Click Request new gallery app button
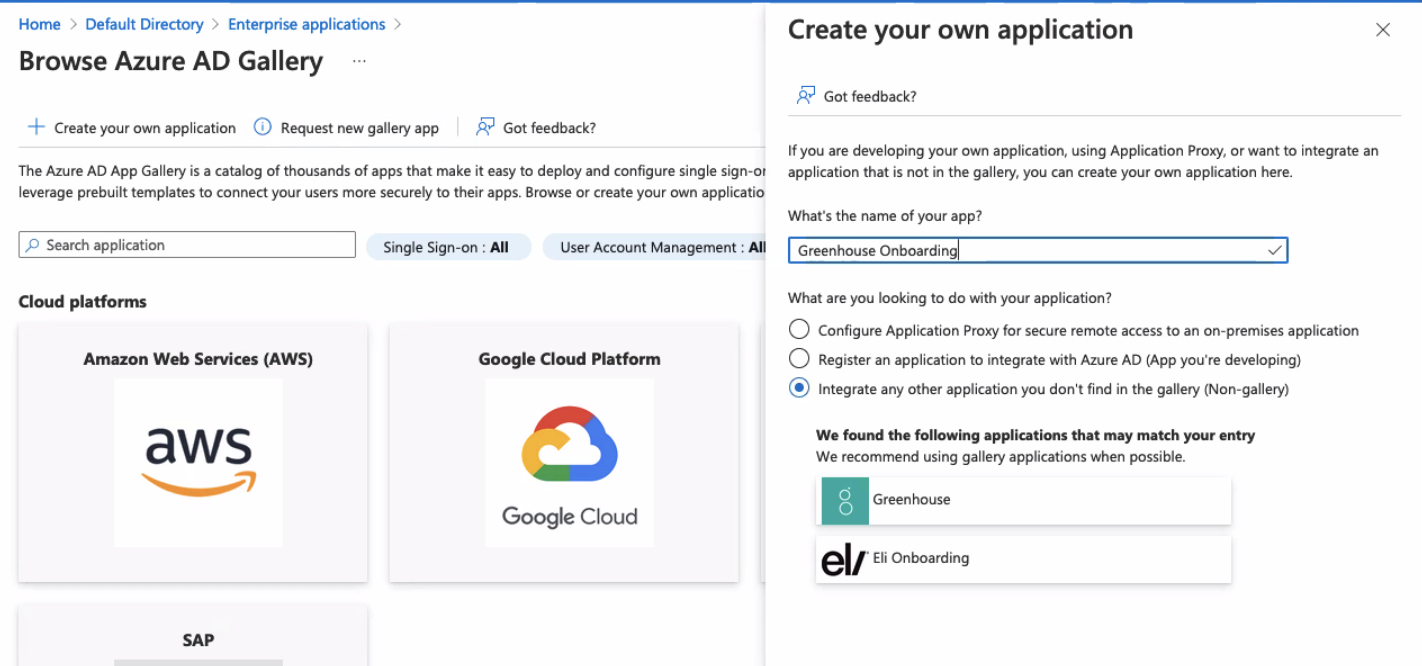Image resolution: width=1422 pixels, height=666 pixels. click(x=347, y=128)
